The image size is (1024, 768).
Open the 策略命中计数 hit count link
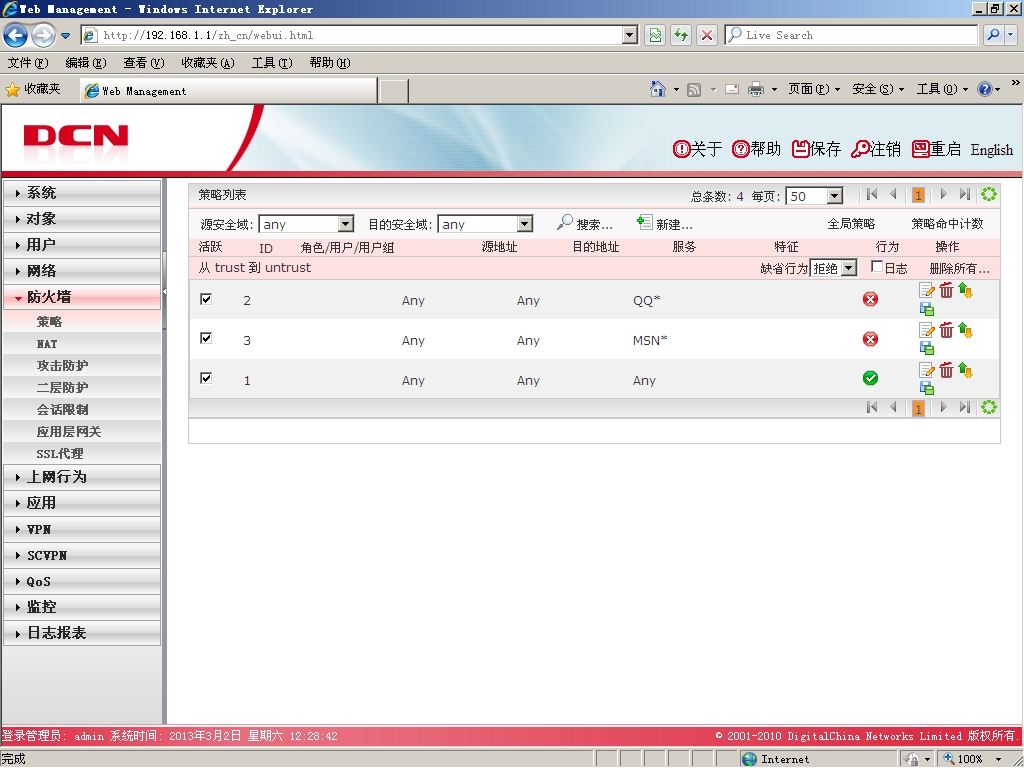coord(947,224)
